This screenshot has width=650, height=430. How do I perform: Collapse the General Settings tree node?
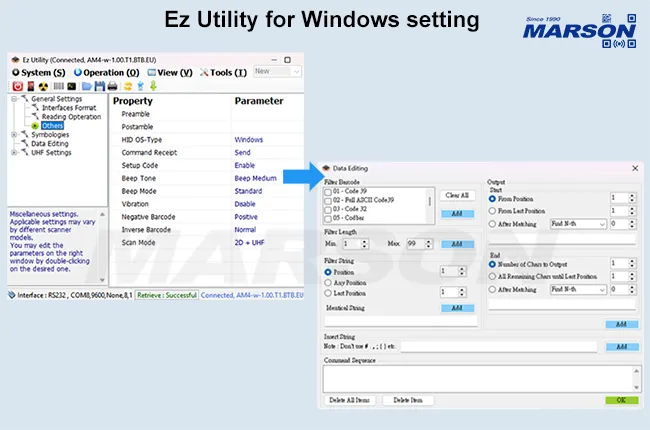coord(14,99)
